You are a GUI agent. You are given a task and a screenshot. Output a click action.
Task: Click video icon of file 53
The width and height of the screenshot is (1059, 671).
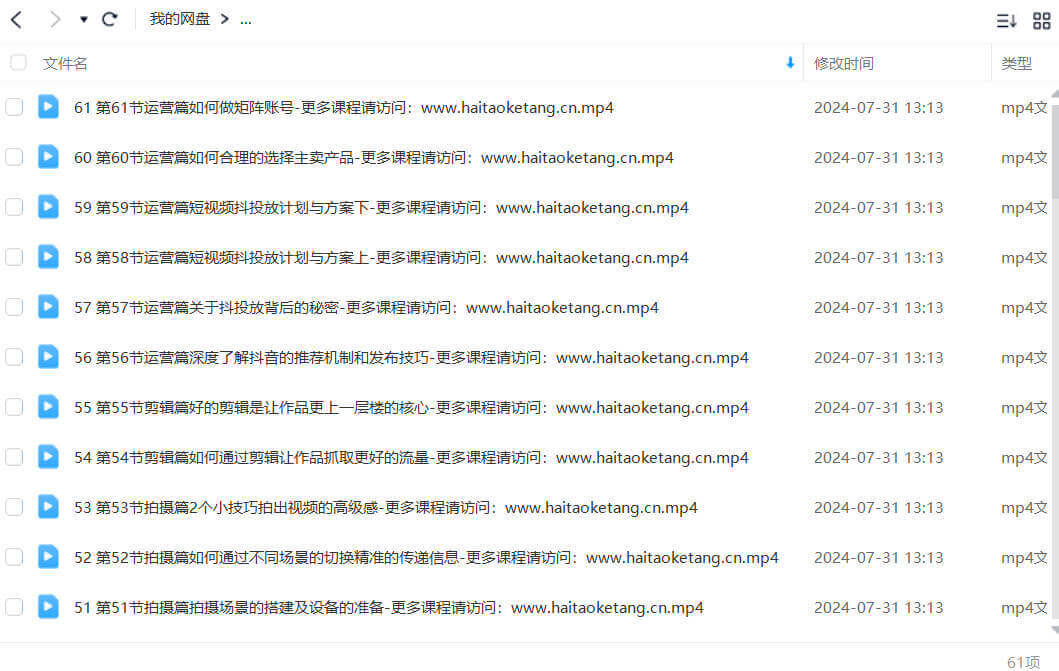click(48, 506)
